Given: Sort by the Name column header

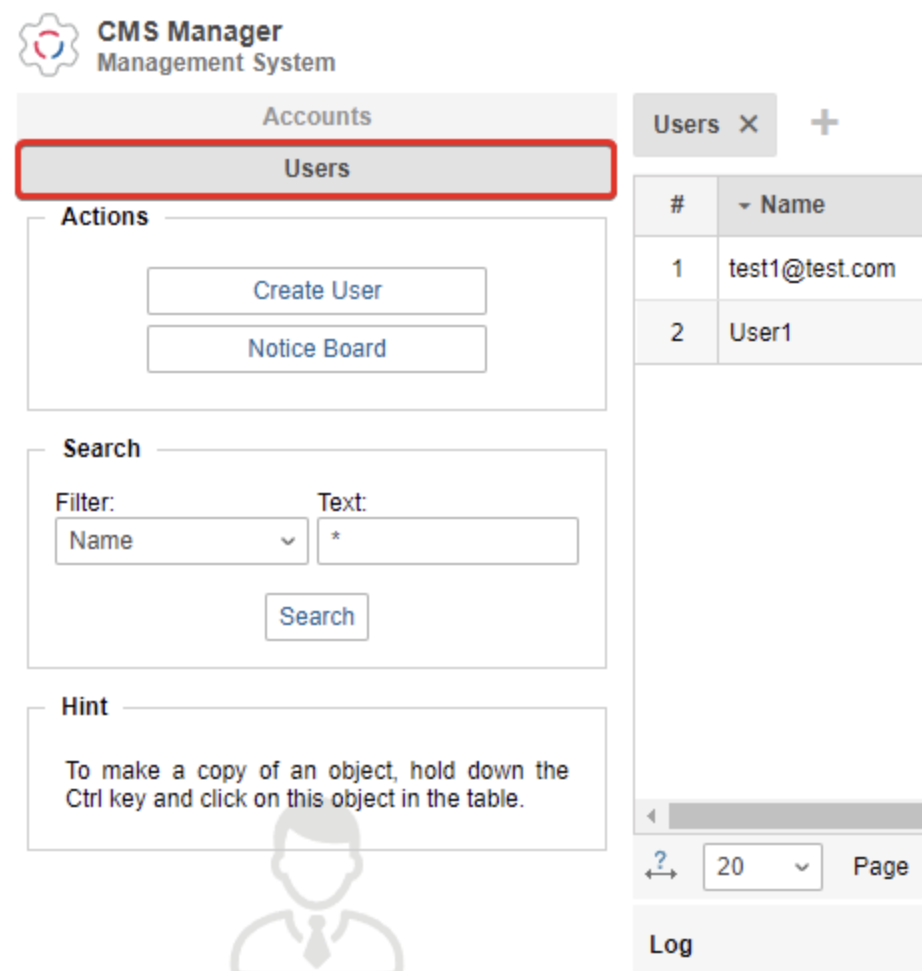Looking at the screenshot, I should [819, 205].
